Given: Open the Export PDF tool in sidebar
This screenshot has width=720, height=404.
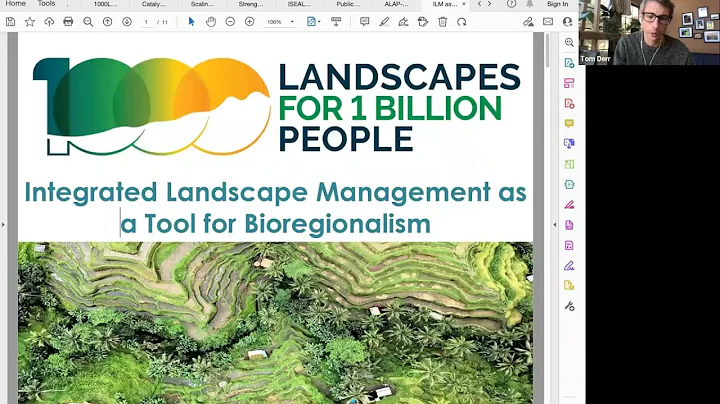Looking at the screenshot, I should 569,63.
